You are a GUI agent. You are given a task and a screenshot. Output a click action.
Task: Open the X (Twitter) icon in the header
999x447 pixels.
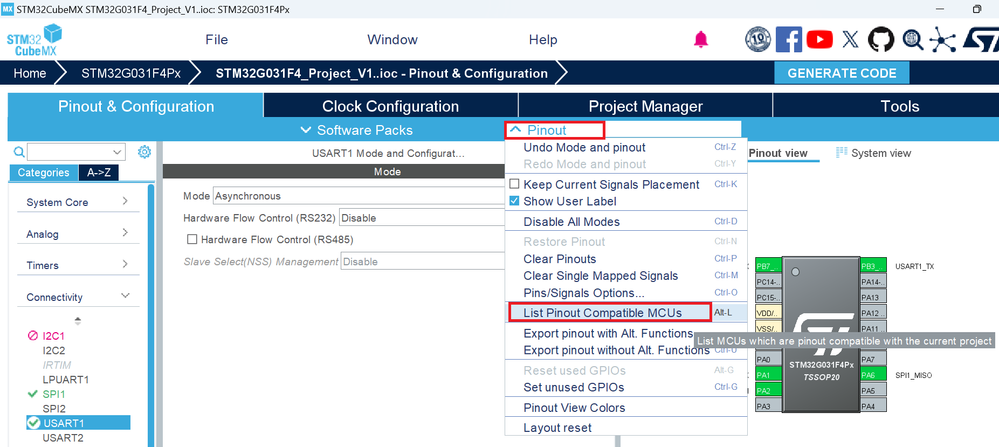pos(851,39)
